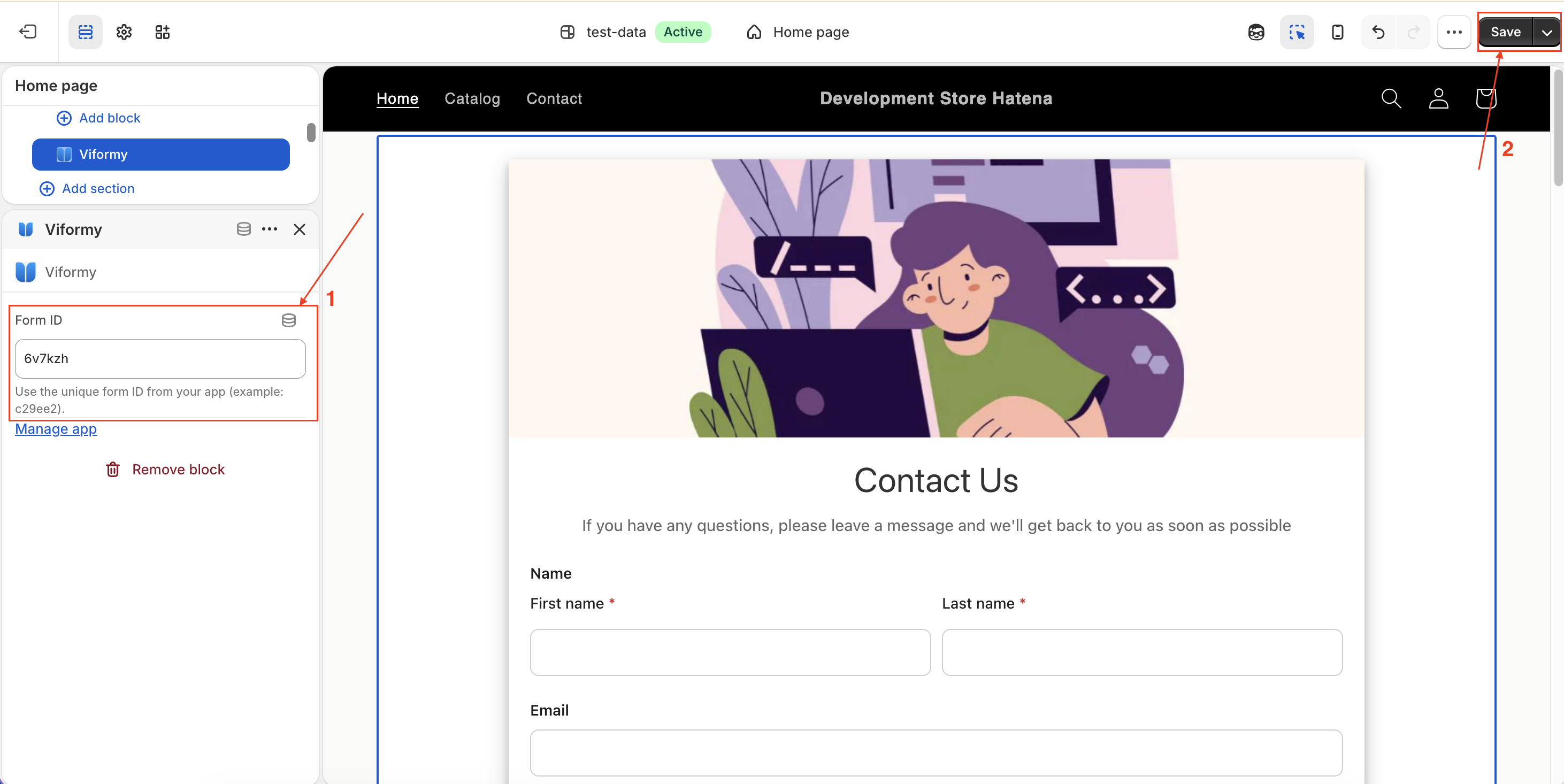Toggle the inspector selection tool
The height and width of the screenshot is (784, 1564).
1297,32
